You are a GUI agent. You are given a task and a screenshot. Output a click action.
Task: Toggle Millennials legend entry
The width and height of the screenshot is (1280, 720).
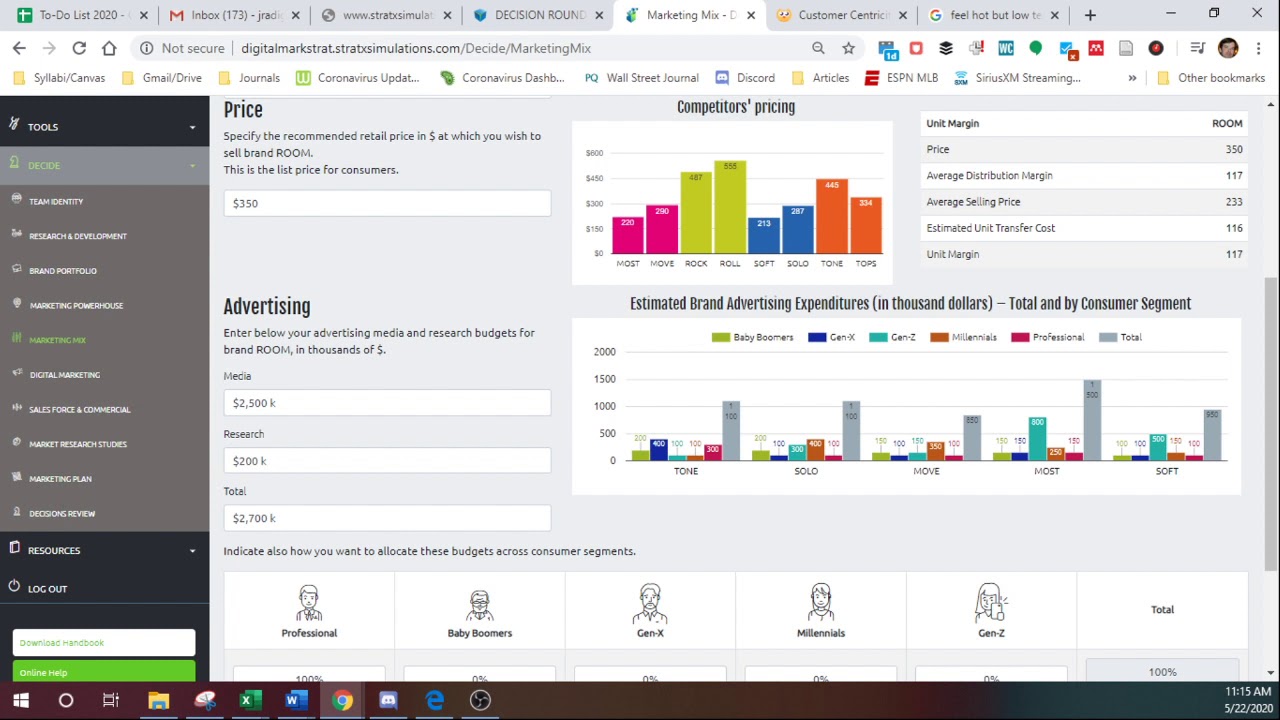pyautogui.click(x=963, y=337)
